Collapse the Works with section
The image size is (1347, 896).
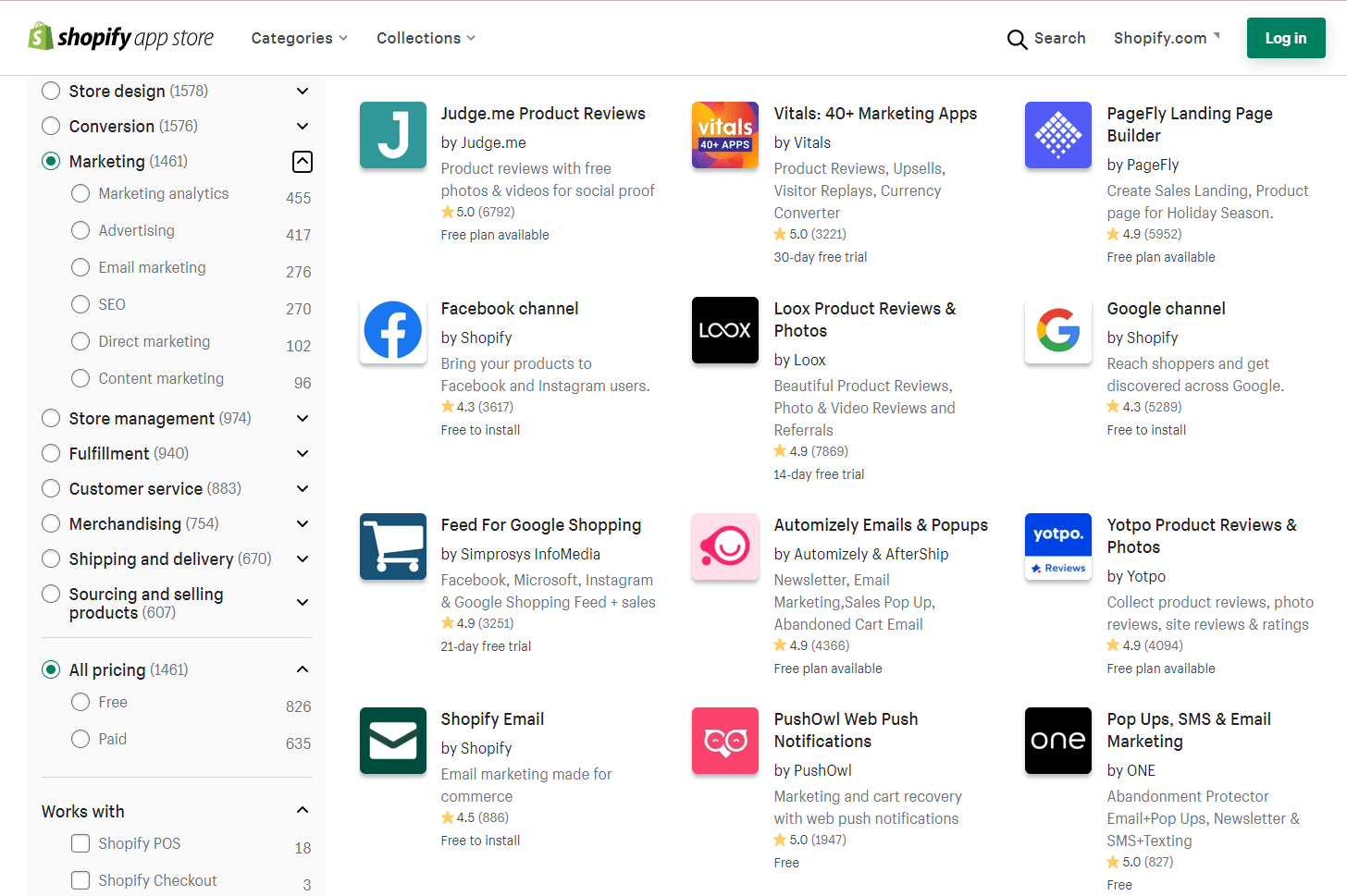pyautogui.click(x=303, y=810)
